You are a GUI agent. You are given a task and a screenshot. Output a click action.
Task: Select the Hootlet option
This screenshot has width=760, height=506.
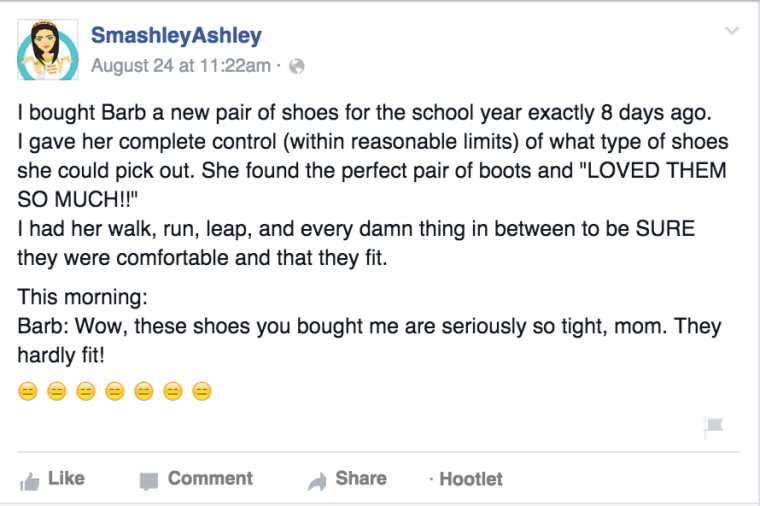(470, 479)
